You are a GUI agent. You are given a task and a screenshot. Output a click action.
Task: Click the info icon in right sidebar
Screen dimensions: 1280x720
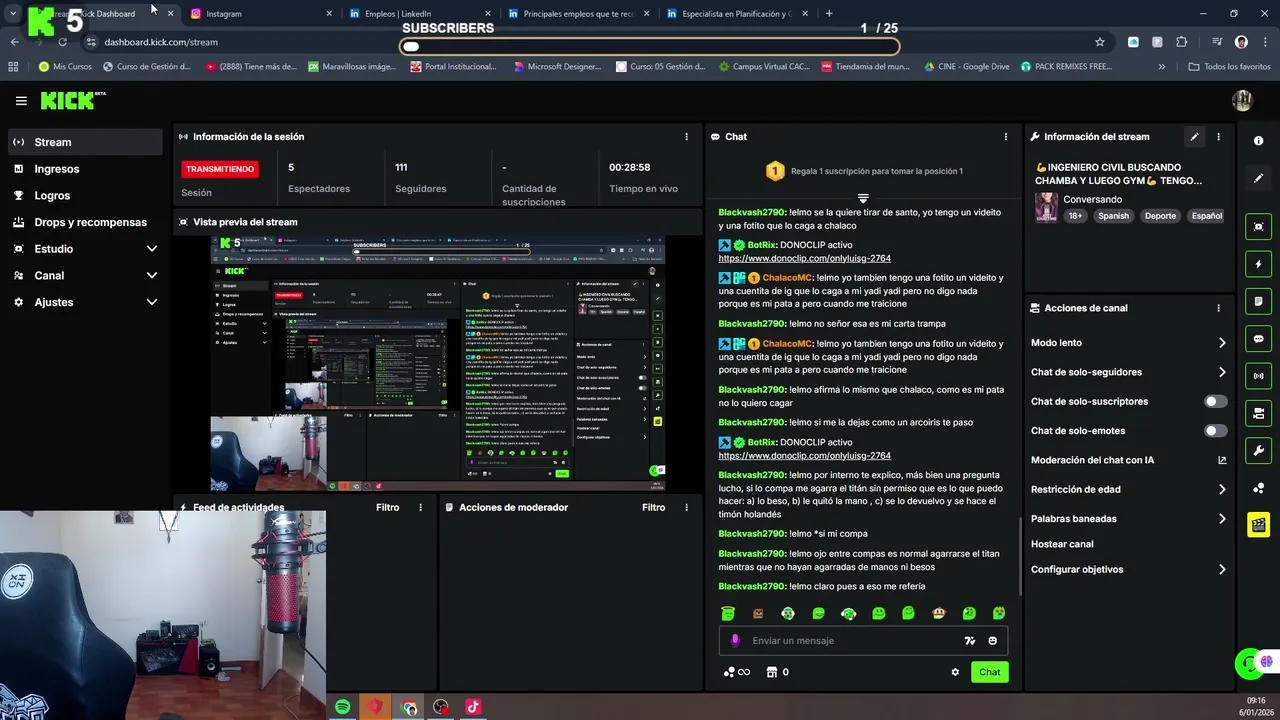[x=1258, y=141]
